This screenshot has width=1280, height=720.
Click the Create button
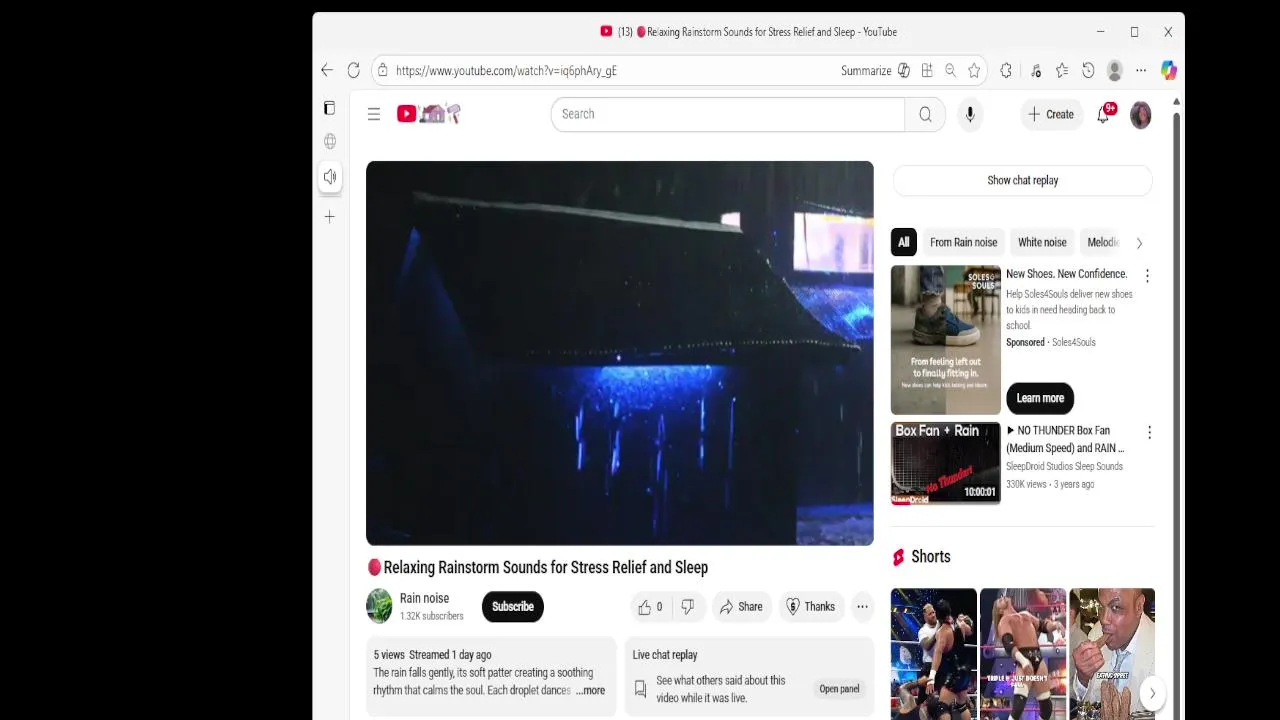1050,114
